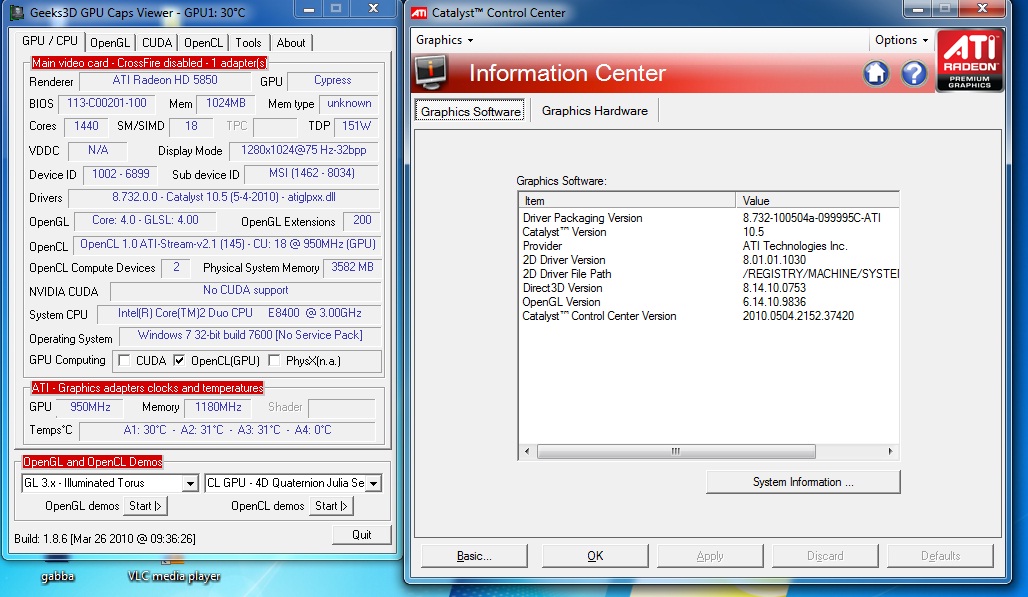Select the Catalyst Control Center Version row
The width and height of the screenshot is (1028, 597).
709,316
